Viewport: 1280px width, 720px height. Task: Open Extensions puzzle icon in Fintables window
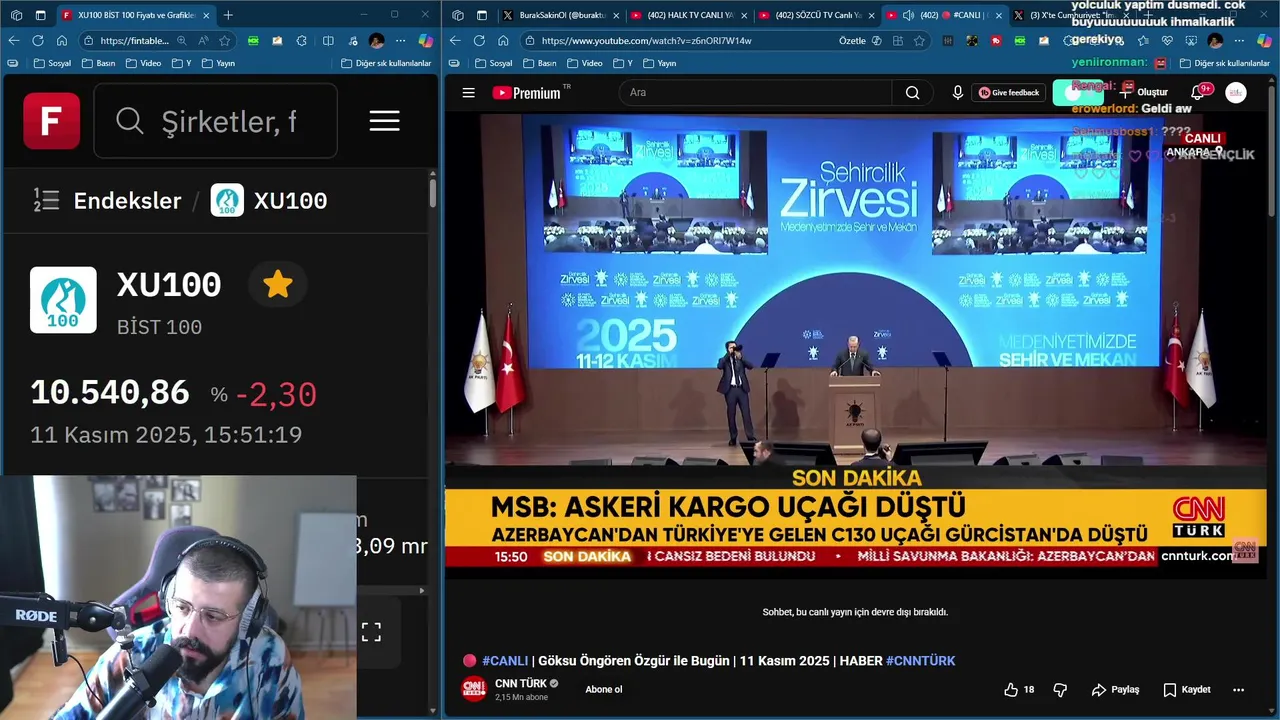coord(302,40)
